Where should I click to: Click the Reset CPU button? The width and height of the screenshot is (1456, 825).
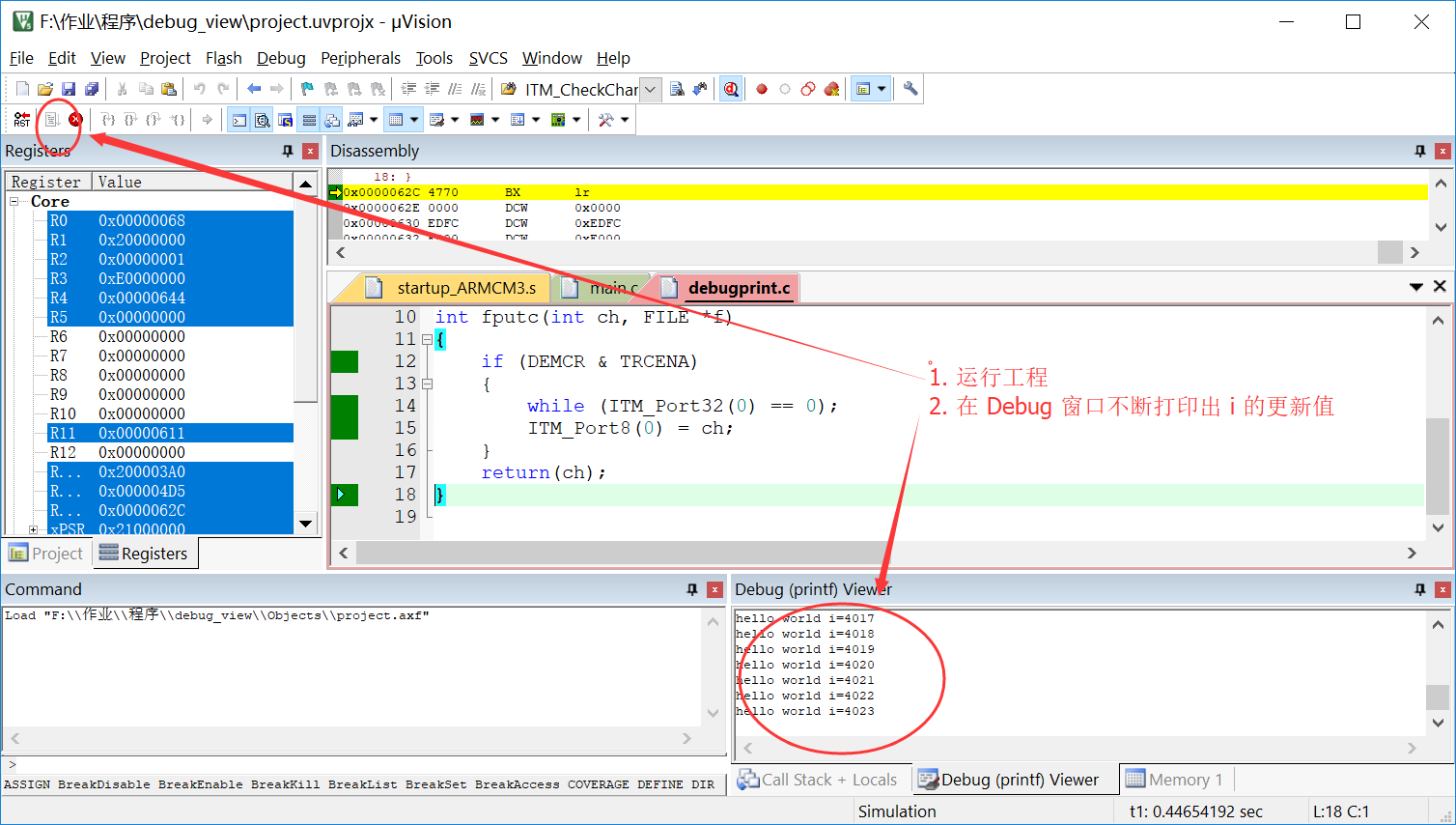coord(21,119)
